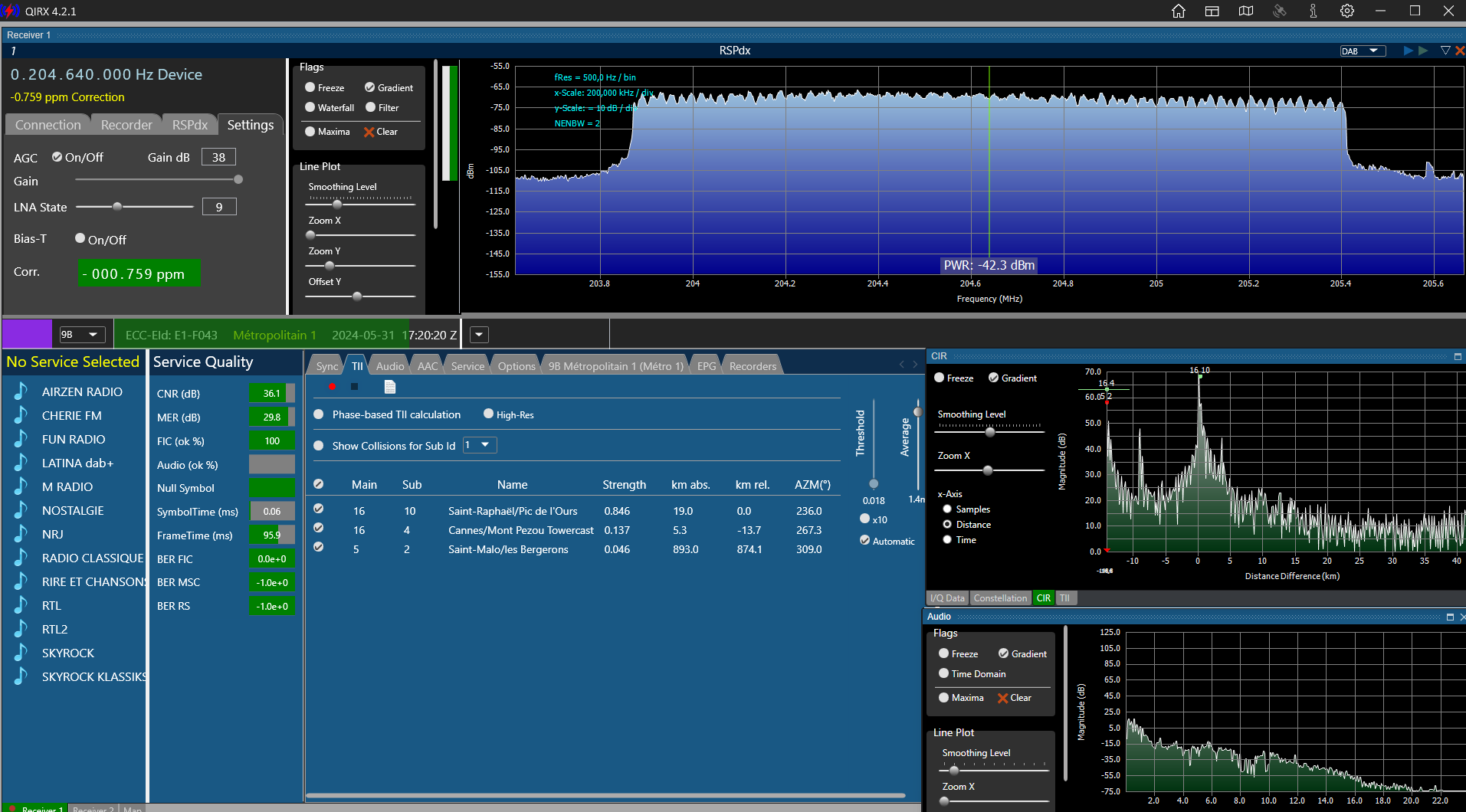
Task: Collapse Receiver 1 with the triangle icon
Action: (1445, 51)
